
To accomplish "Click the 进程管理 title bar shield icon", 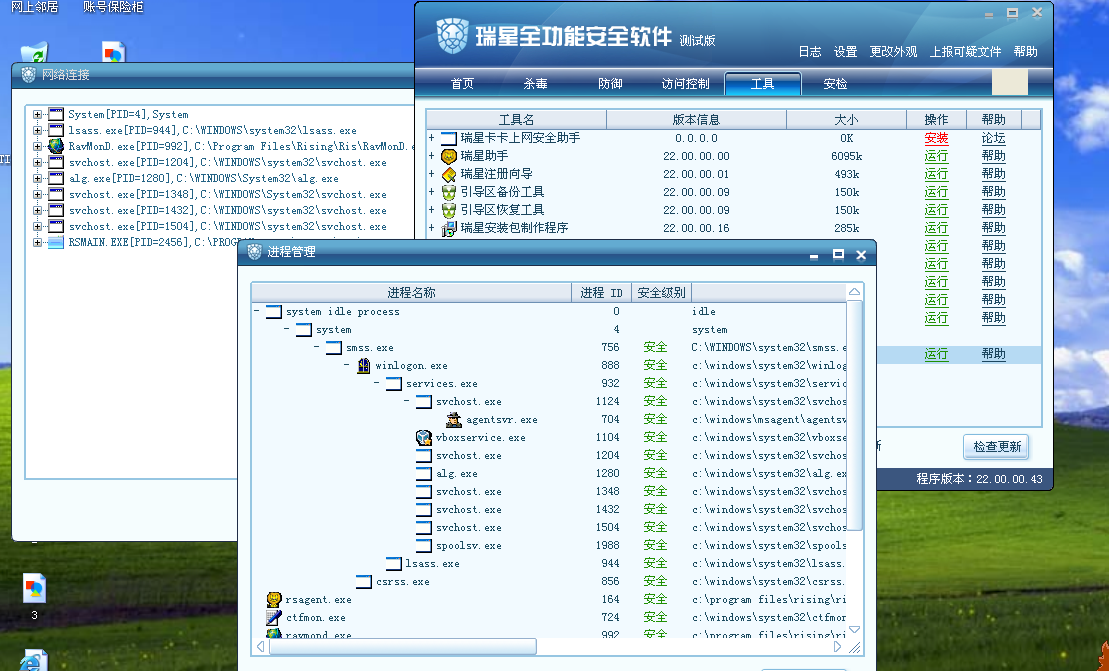I will pos(255,252).
